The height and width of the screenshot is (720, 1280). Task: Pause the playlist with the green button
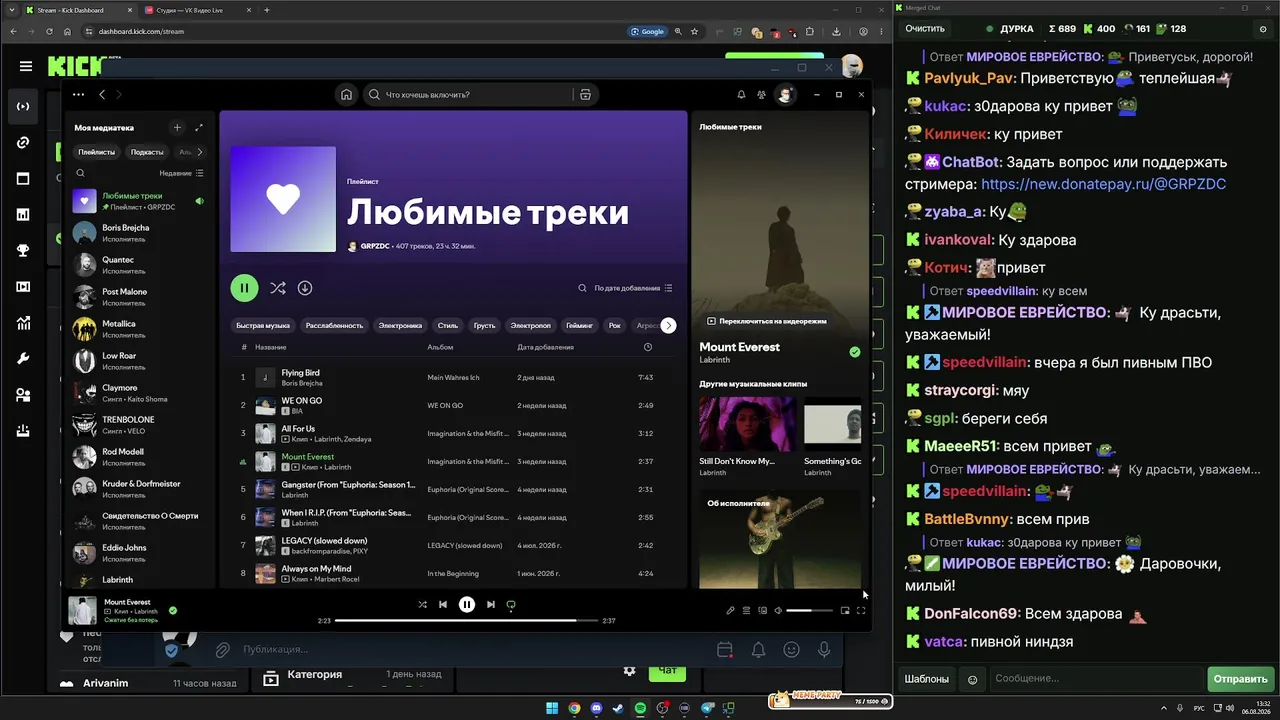(244, 288)
